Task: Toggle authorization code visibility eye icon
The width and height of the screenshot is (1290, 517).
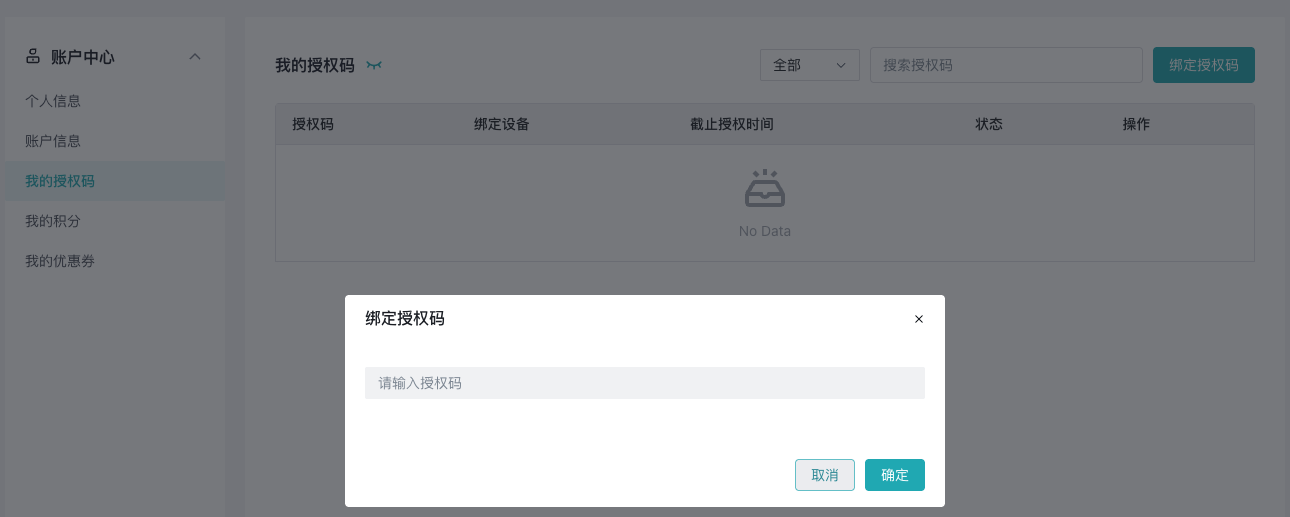Action: click(x=374, y=66)
